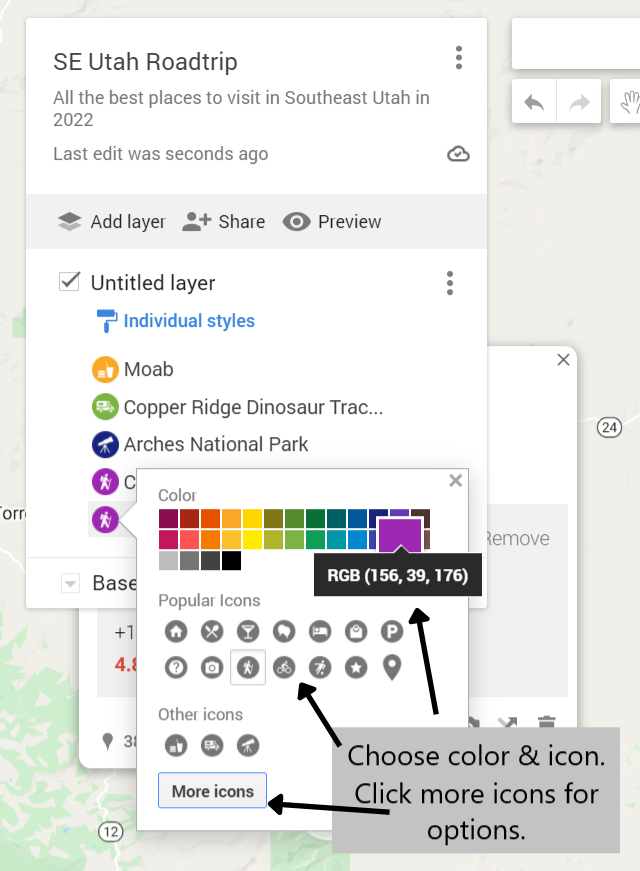Pick the light gray color swatch
Viewport: 640px width, 871px height.
coord(168,561)
